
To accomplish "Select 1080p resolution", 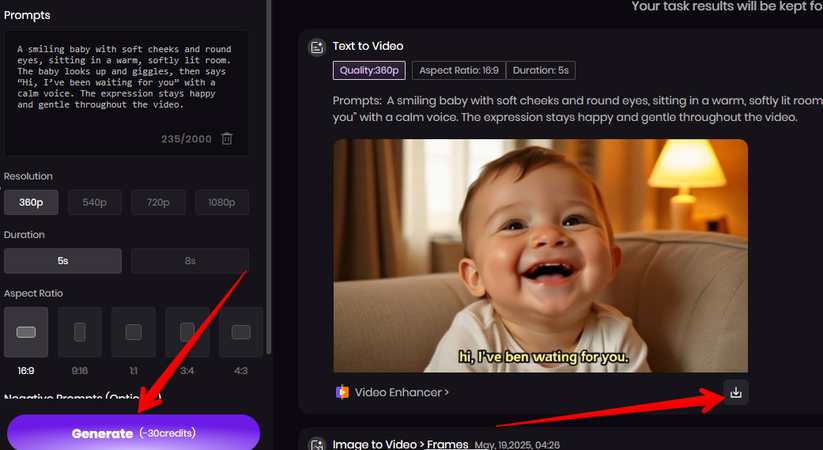I will pyautogui.click(x=221, y=202).
